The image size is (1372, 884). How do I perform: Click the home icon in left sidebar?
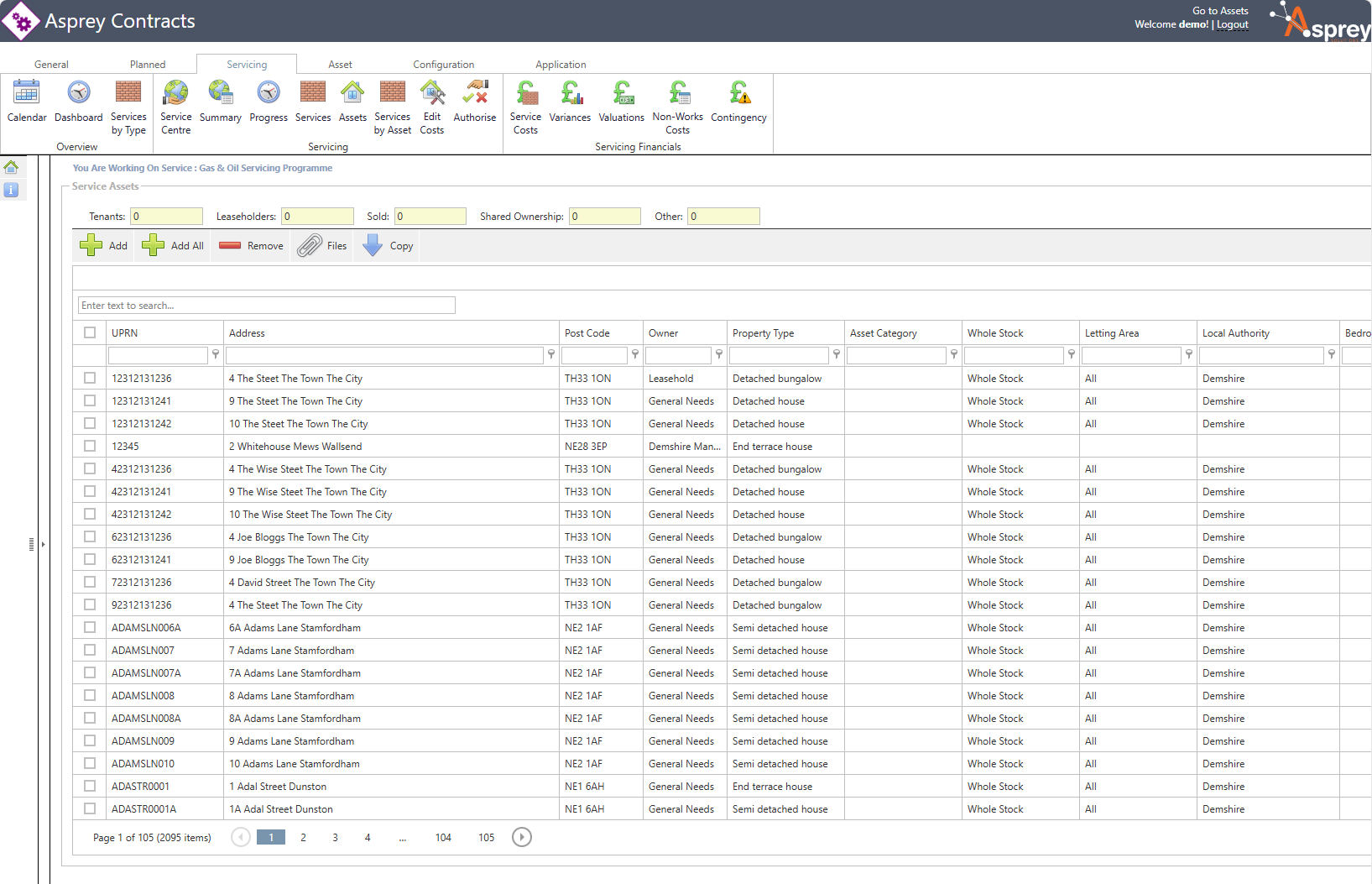coord(12,167)
